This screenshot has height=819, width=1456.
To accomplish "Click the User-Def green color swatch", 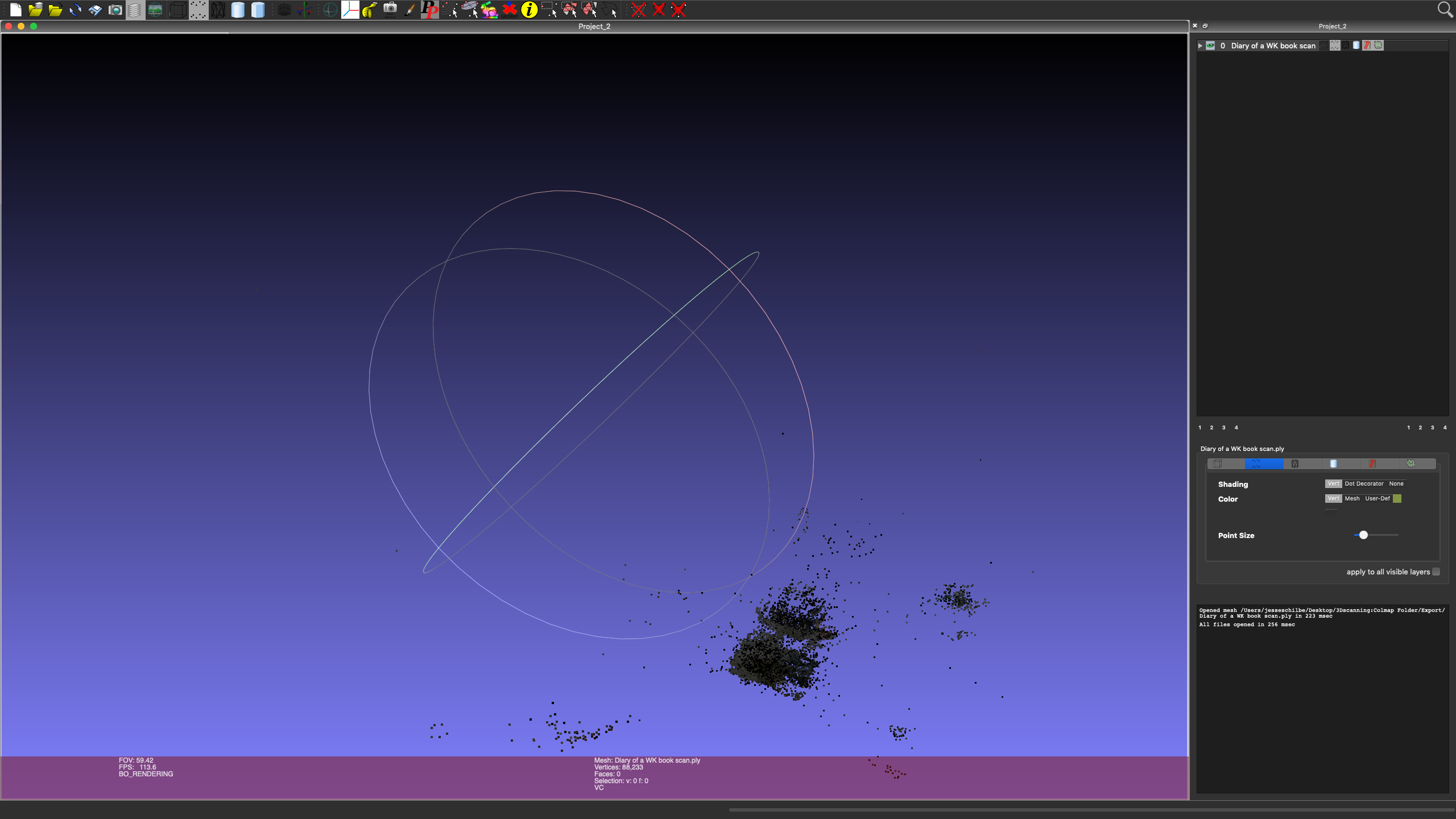I will click(x=1397, y=499).
